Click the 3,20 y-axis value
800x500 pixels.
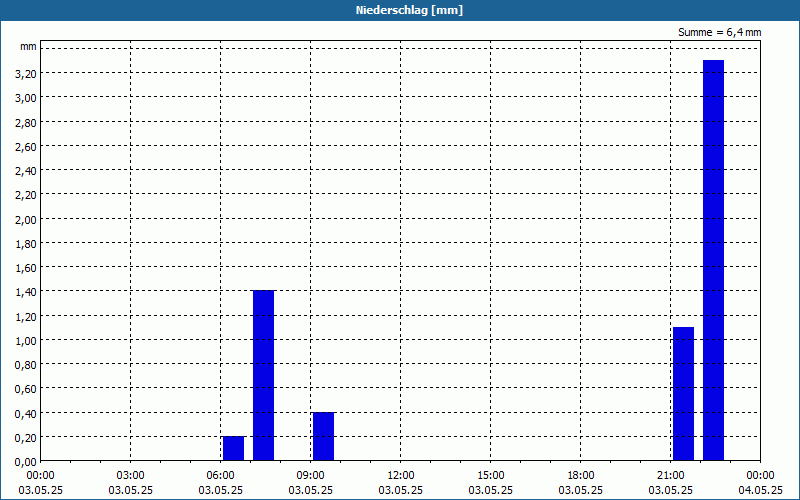click(x=26, y=74)
